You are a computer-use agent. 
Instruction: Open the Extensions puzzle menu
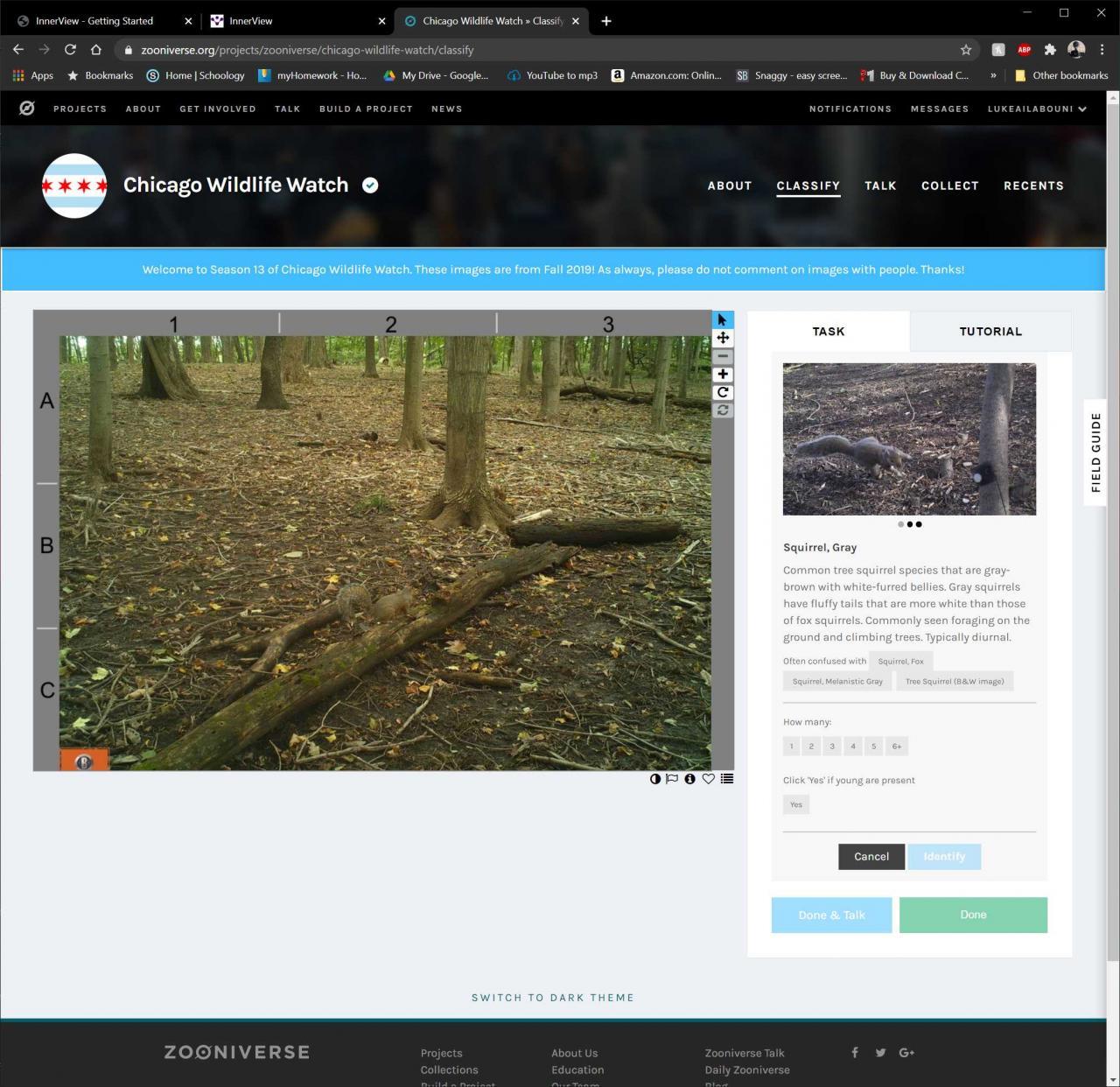[x=1050, y=50]
